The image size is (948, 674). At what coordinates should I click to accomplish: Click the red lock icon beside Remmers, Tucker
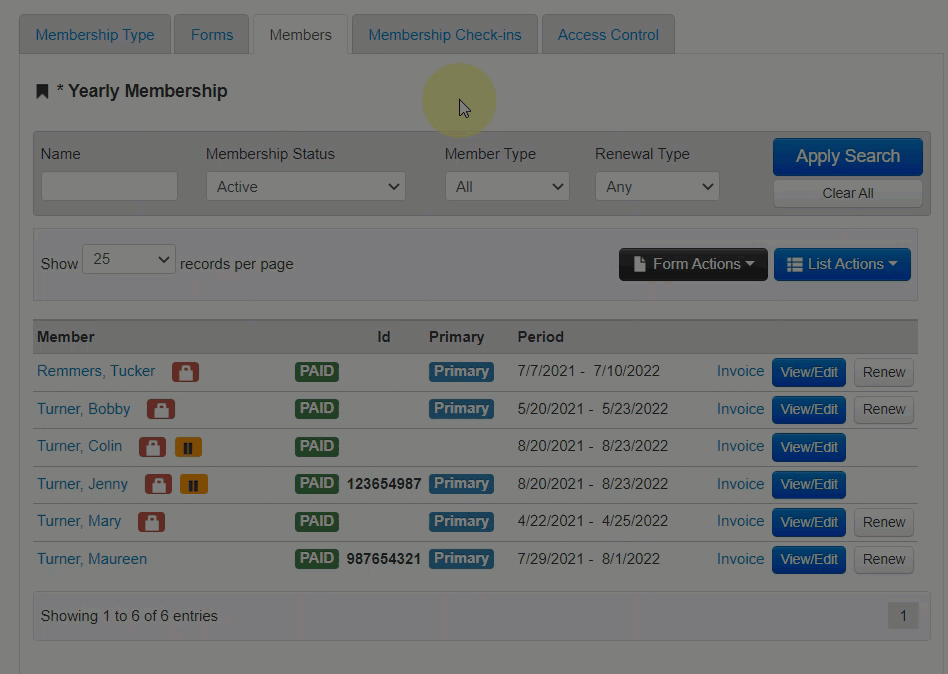[x=185, y=372]
